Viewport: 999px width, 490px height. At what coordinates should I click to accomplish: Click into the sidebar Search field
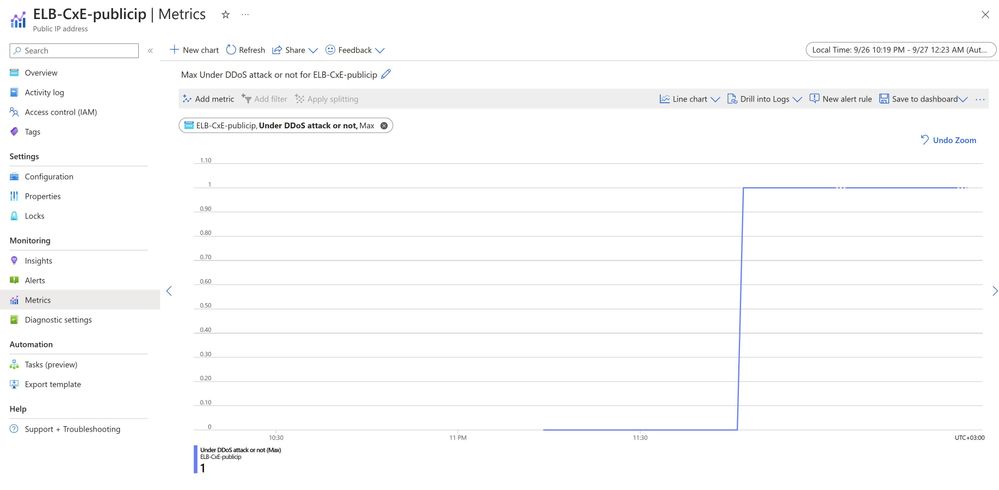(x=74, y=50)
